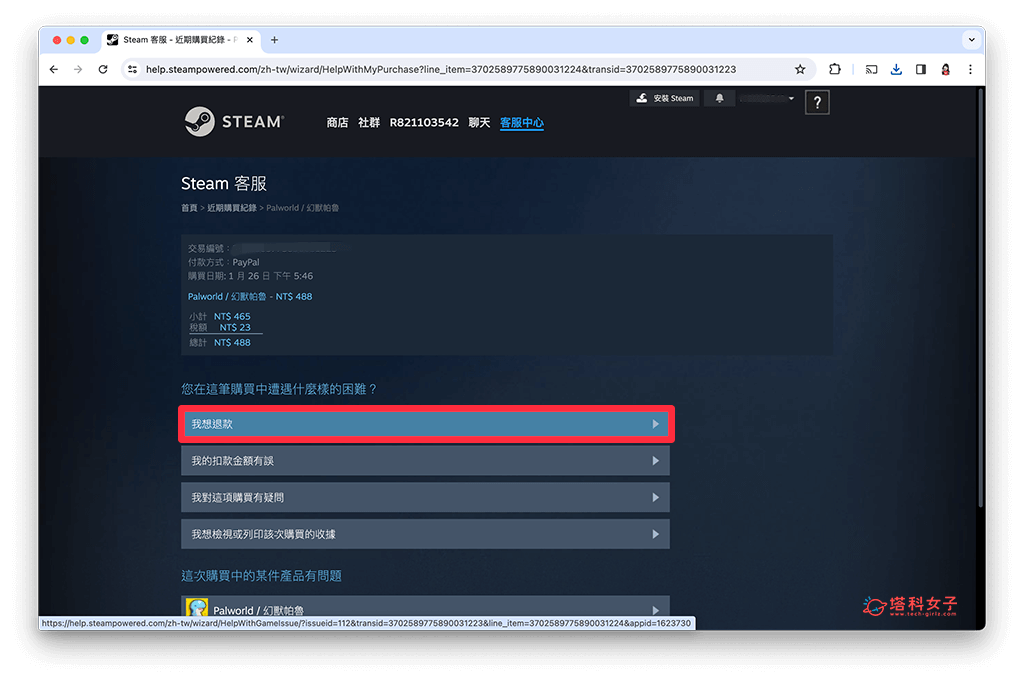Click Palworld / 幻獸帕魯 breadcrumb link
This screenshot has height=681, width=1024.
click(302, 208)
